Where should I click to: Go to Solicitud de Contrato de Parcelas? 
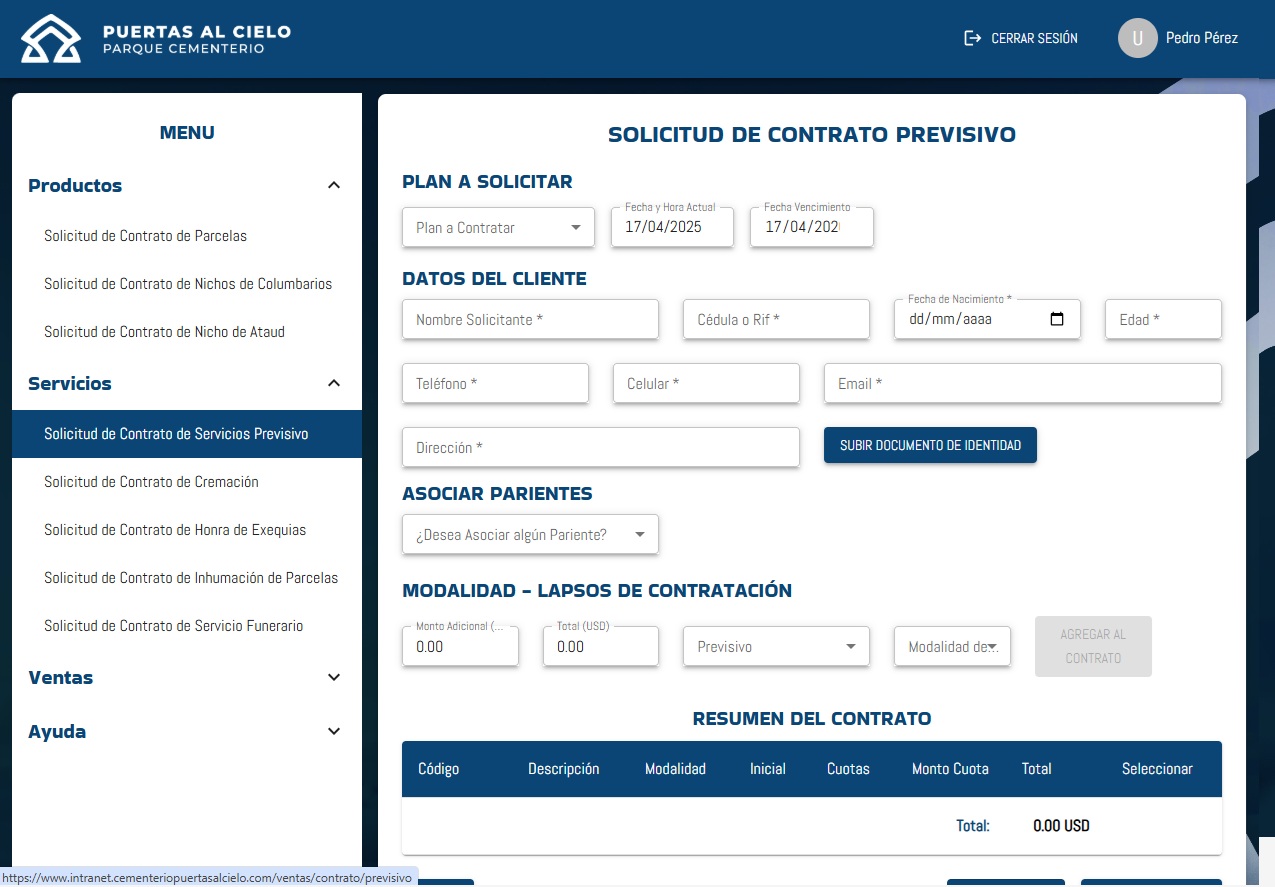pos(145,236)
